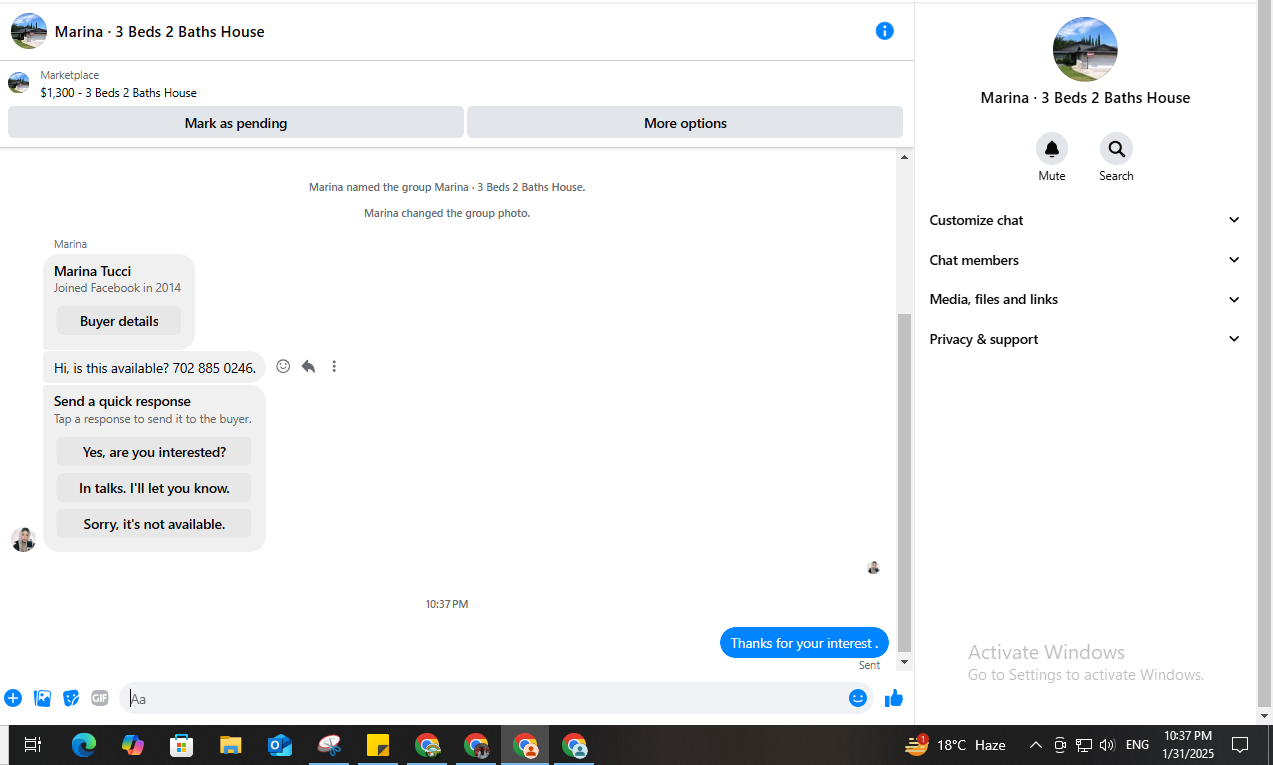This screenshot has height=765, width=1273.
Task: Open more actions plus icon in composer
Action: click(x=13, y=698)
